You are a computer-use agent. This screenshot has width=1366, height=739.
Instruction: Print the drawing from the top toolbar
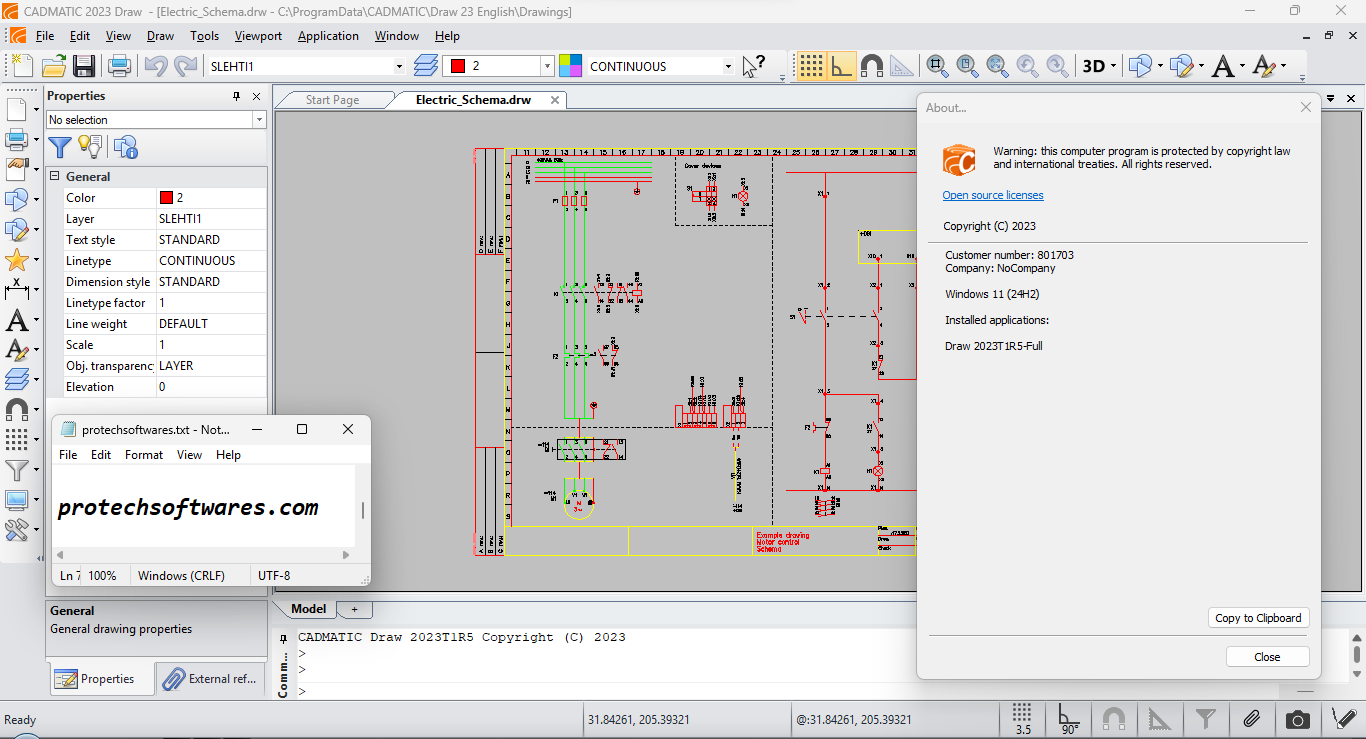tap(120, 66)
